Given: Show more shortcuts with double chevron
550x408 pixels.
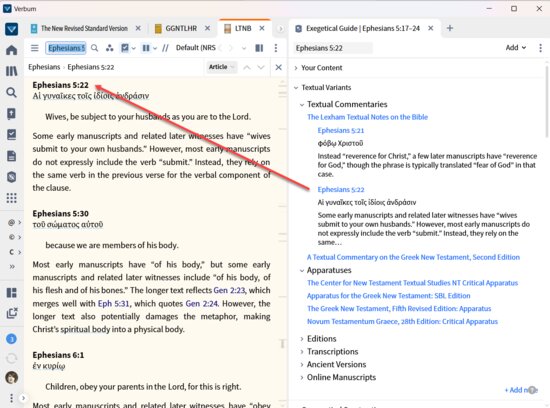Looking at the screenshot, I should pyautogui.click(x=12, y=267).
